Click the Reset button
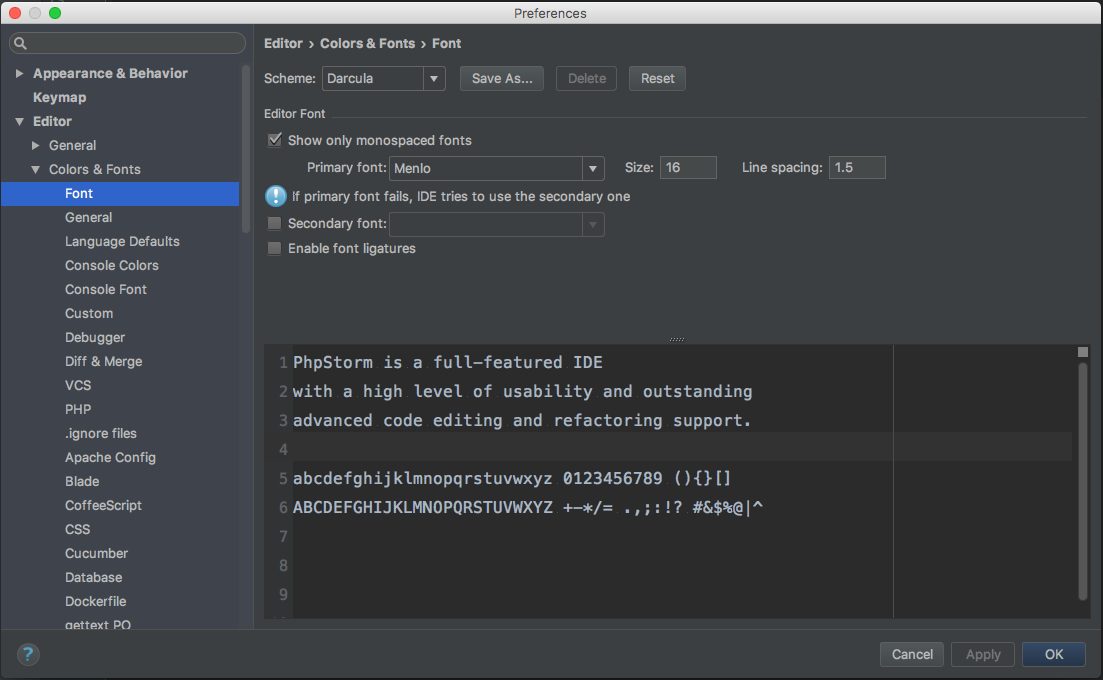1103x680 pixels. (658, 78)
